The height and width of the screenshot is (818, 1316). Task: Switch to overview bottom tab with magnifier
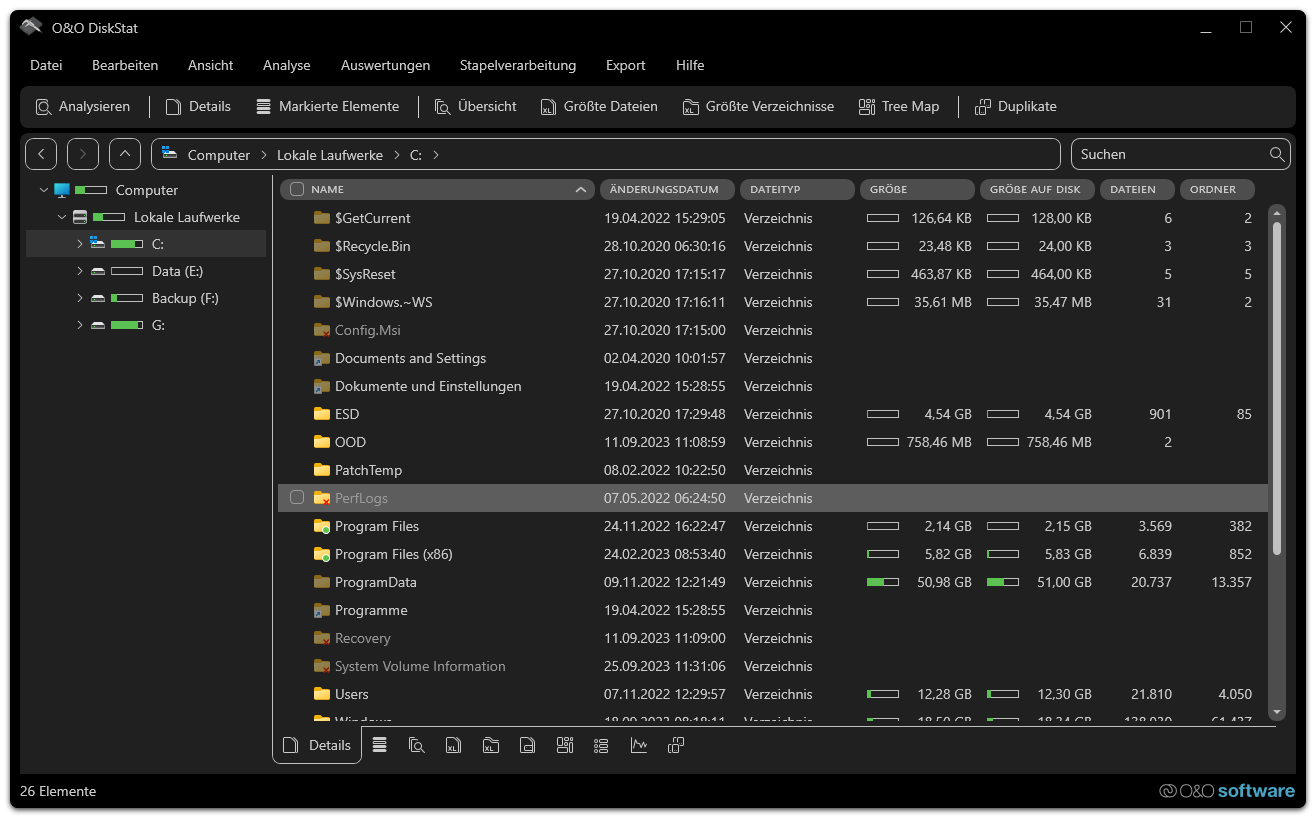417,745
